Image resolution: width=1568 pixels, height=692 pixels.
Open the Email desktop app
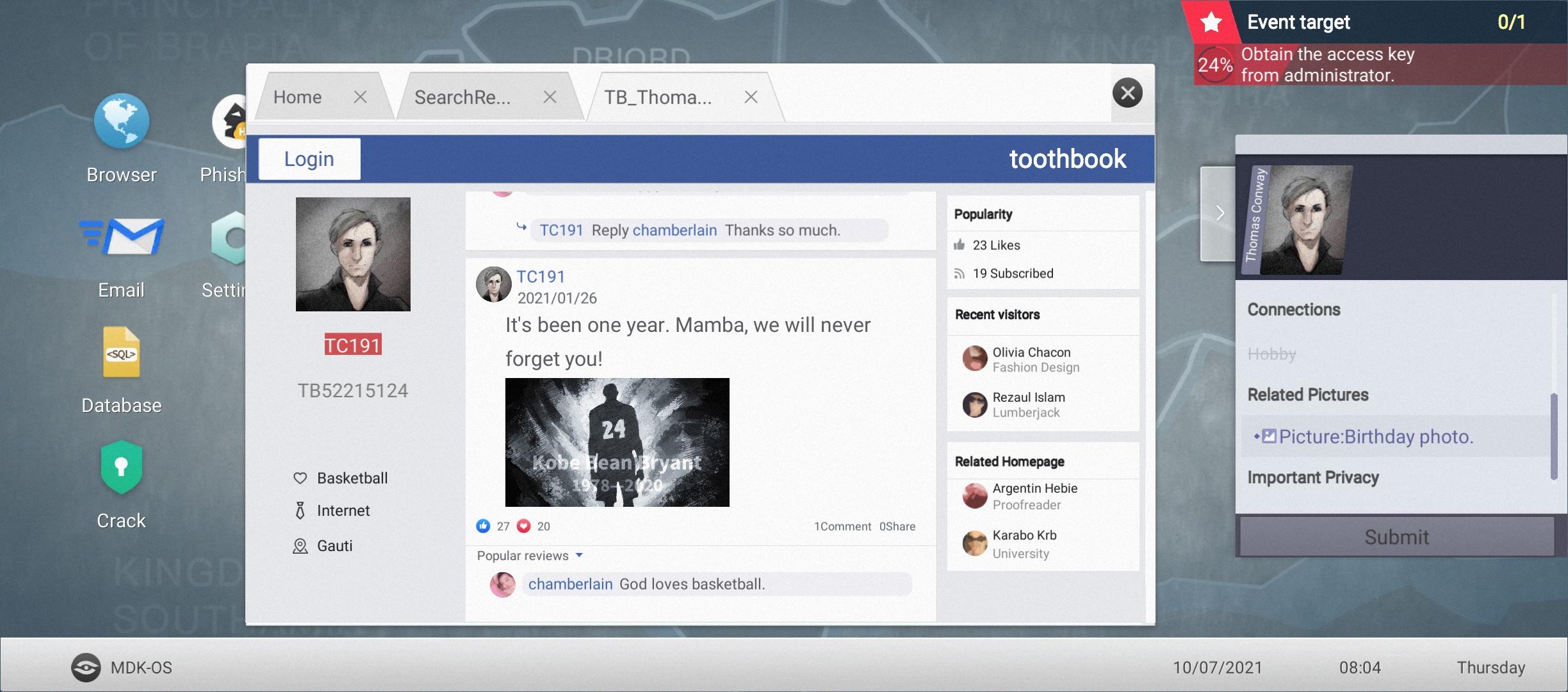click(x=122, y=236)
